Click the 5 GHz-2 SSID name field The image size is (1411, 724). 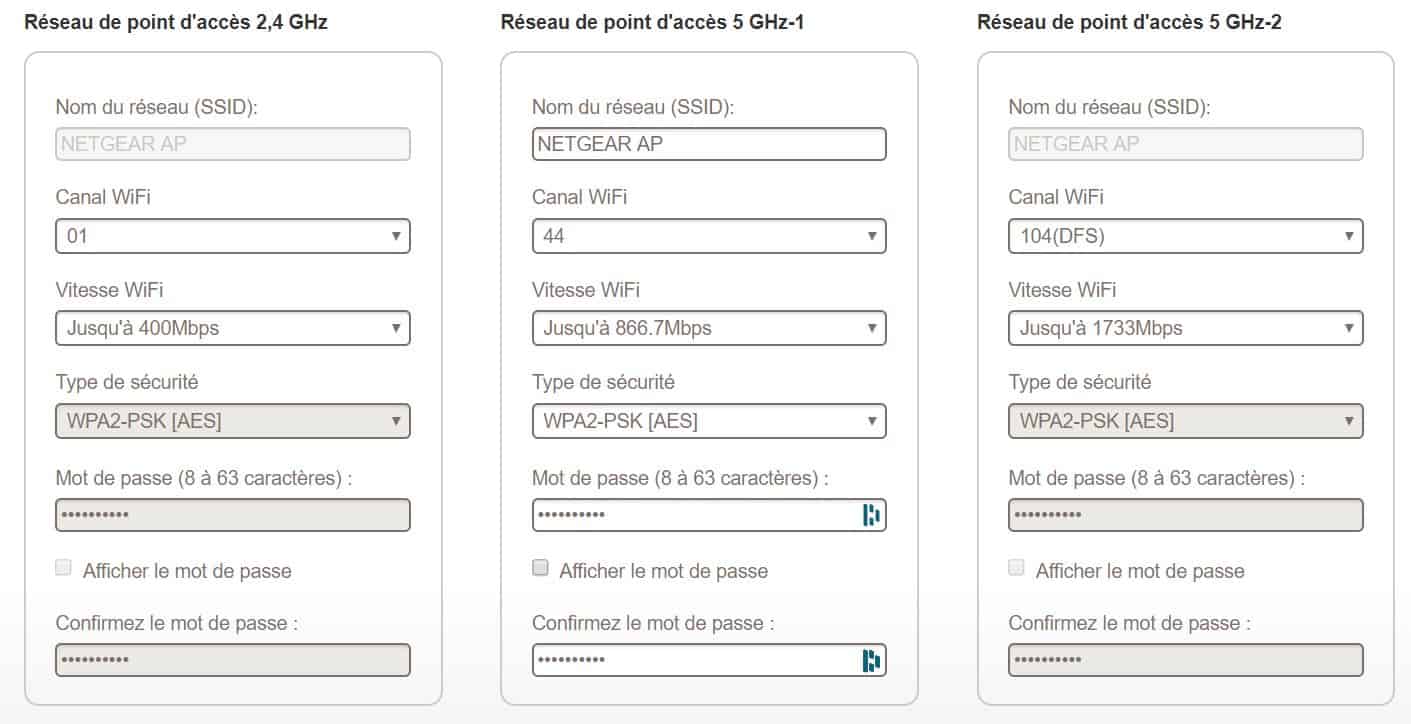[1185, 144]
